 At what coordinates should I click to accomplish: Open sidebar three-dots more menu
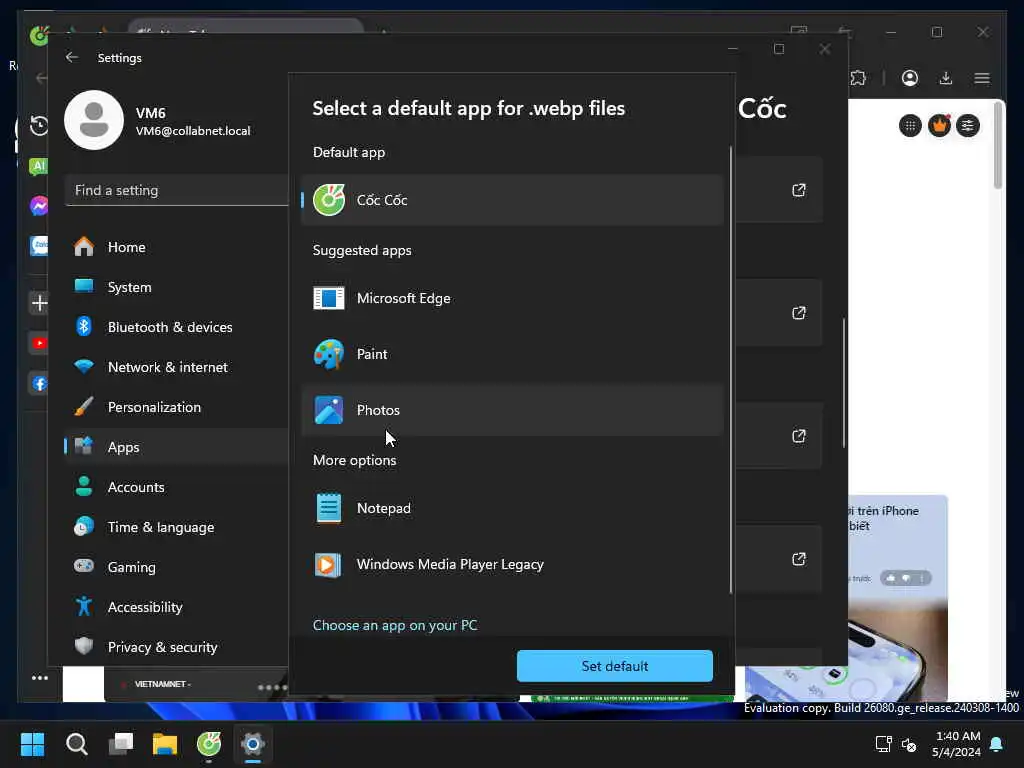tap(40, 678)
